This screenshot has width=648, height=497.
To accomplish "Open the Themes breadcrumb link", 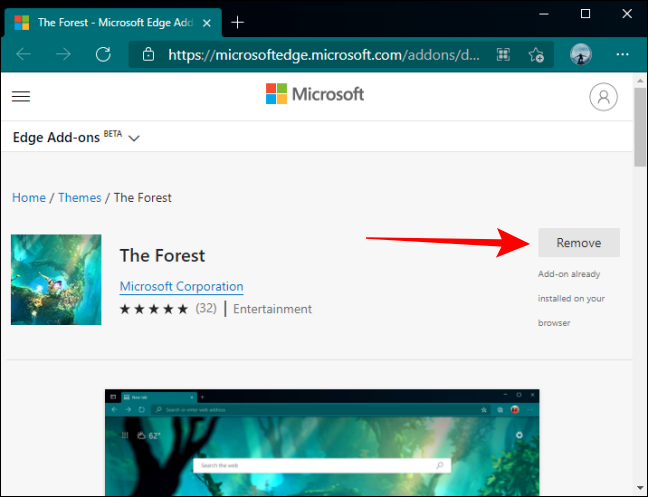I will point(80,198).
